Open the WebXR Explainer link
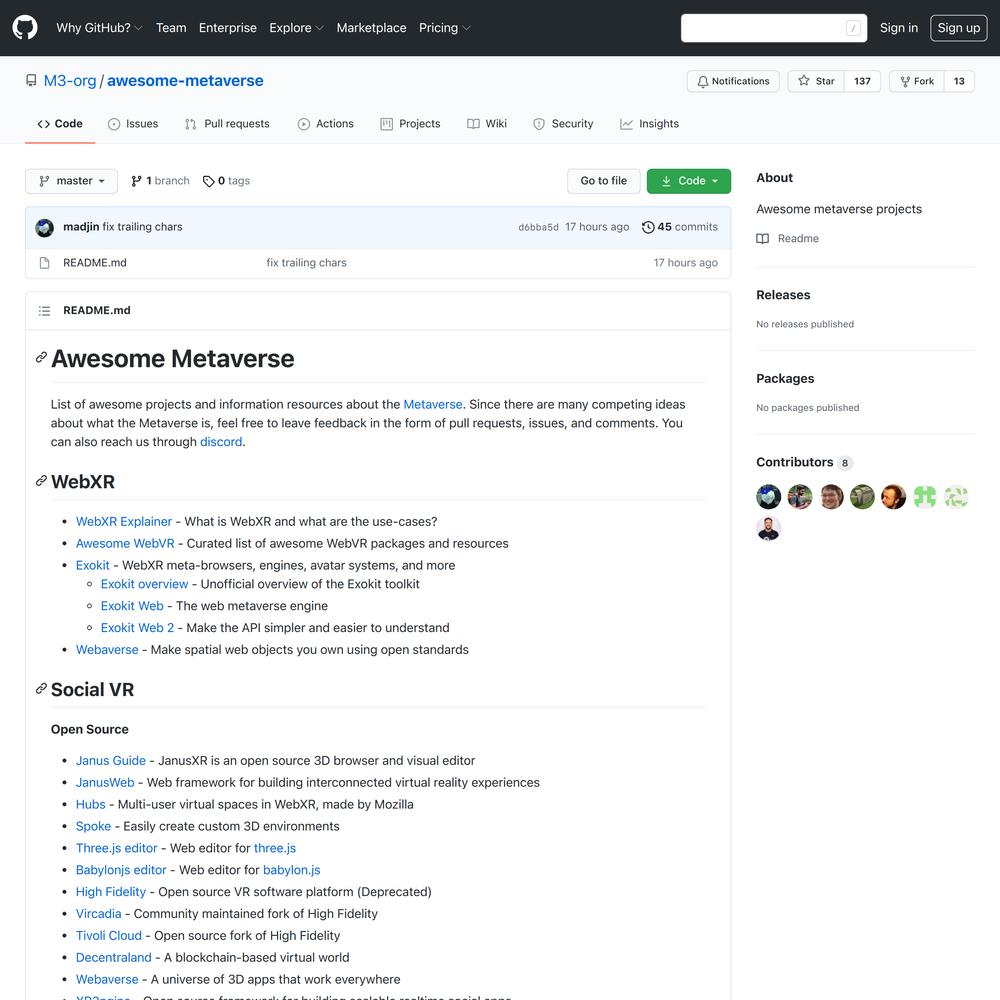Screen dimensions: 1000x1000 124,522
